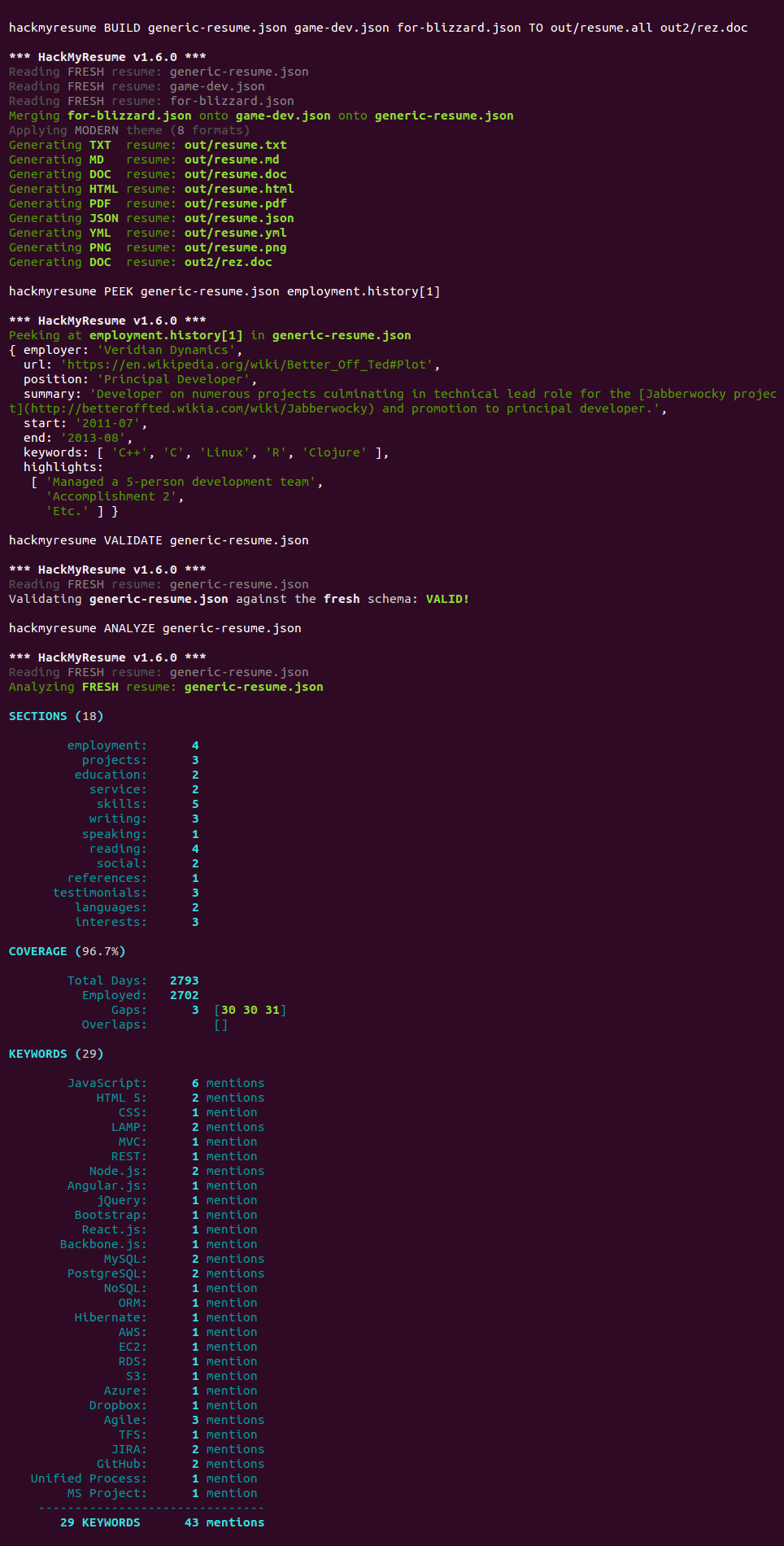Click the 'out/resume.html' output path
Viewport: 784px width, 1546px height.
[x=239, y=189]
